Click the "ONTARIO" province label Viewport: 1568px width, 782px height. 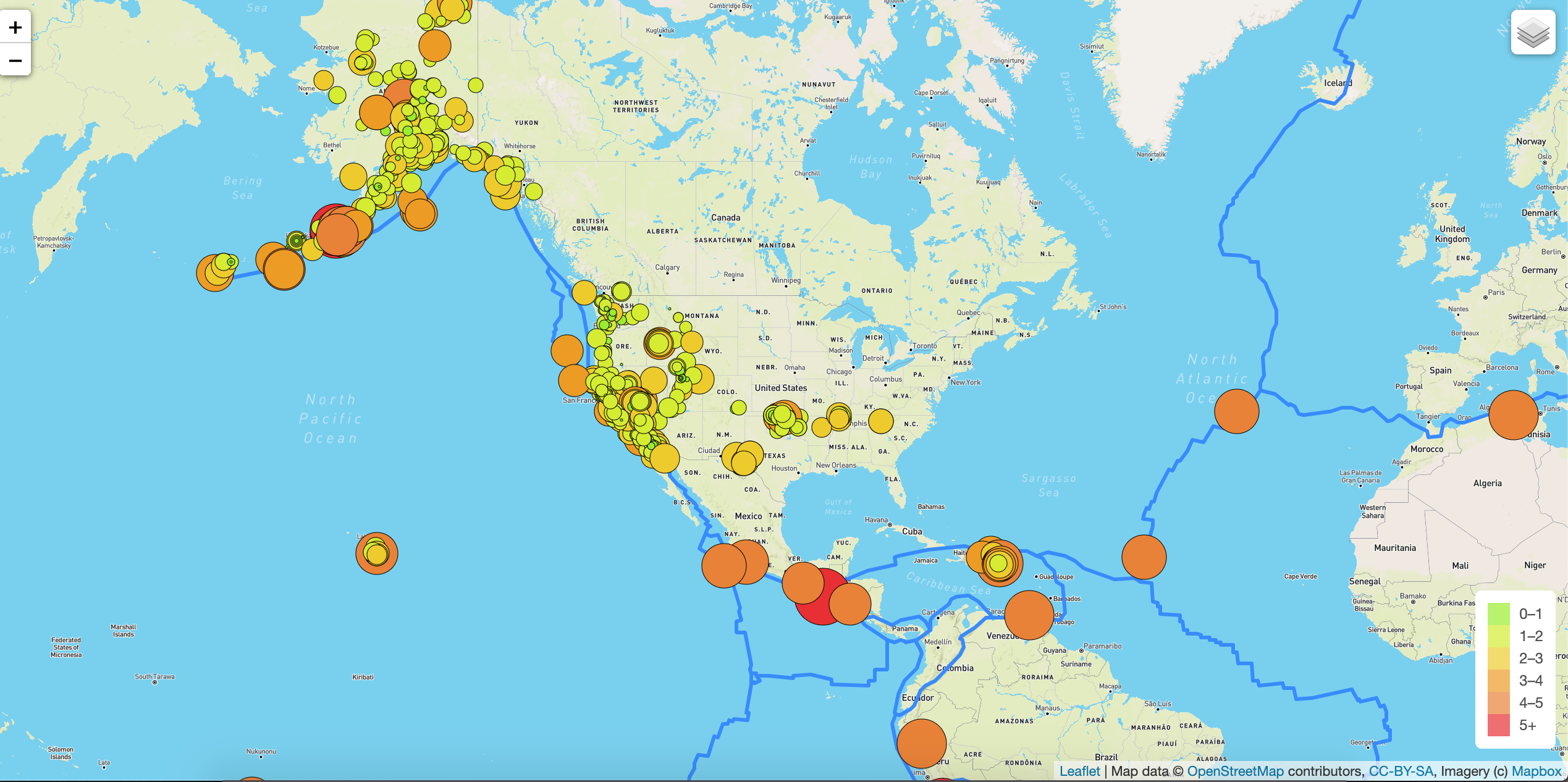tap(877, 290)
